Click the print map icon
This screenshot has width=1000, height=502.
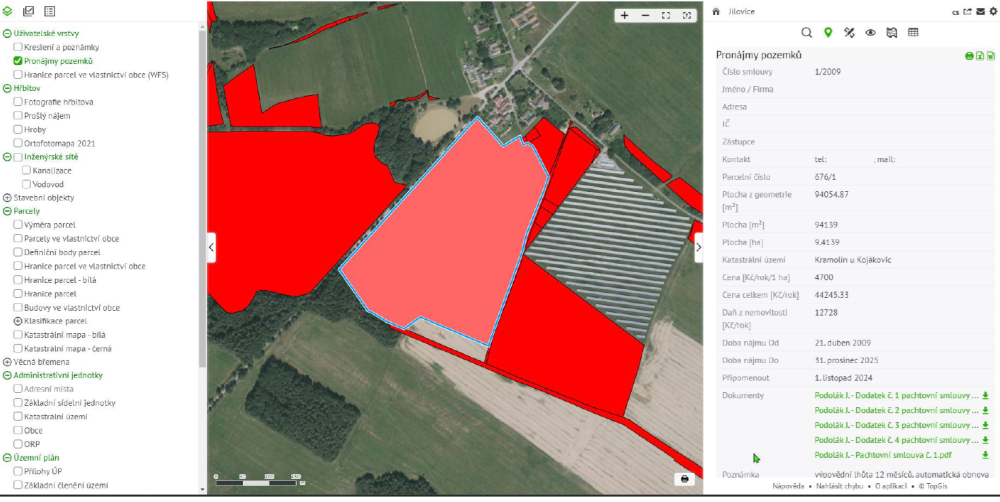[685, 479]
